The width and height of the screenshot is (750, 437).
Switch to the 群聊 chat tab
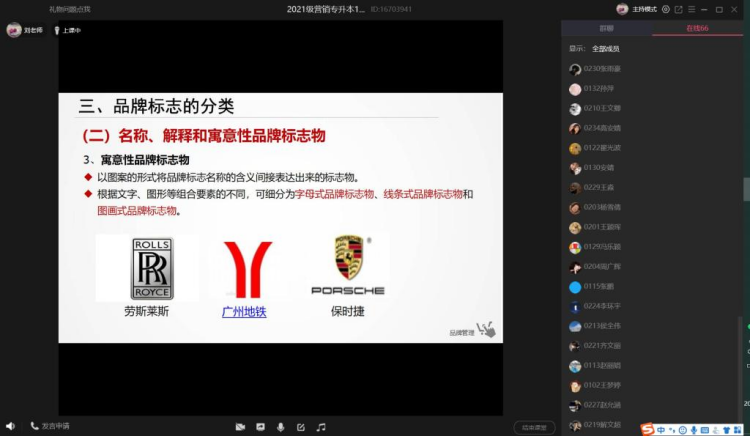606,29
